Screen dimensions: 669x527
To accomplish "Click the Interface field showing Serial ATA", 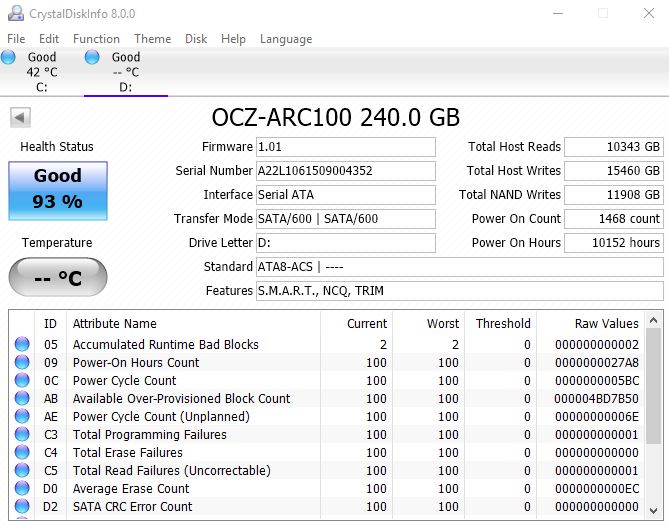I will coord(346,195).
